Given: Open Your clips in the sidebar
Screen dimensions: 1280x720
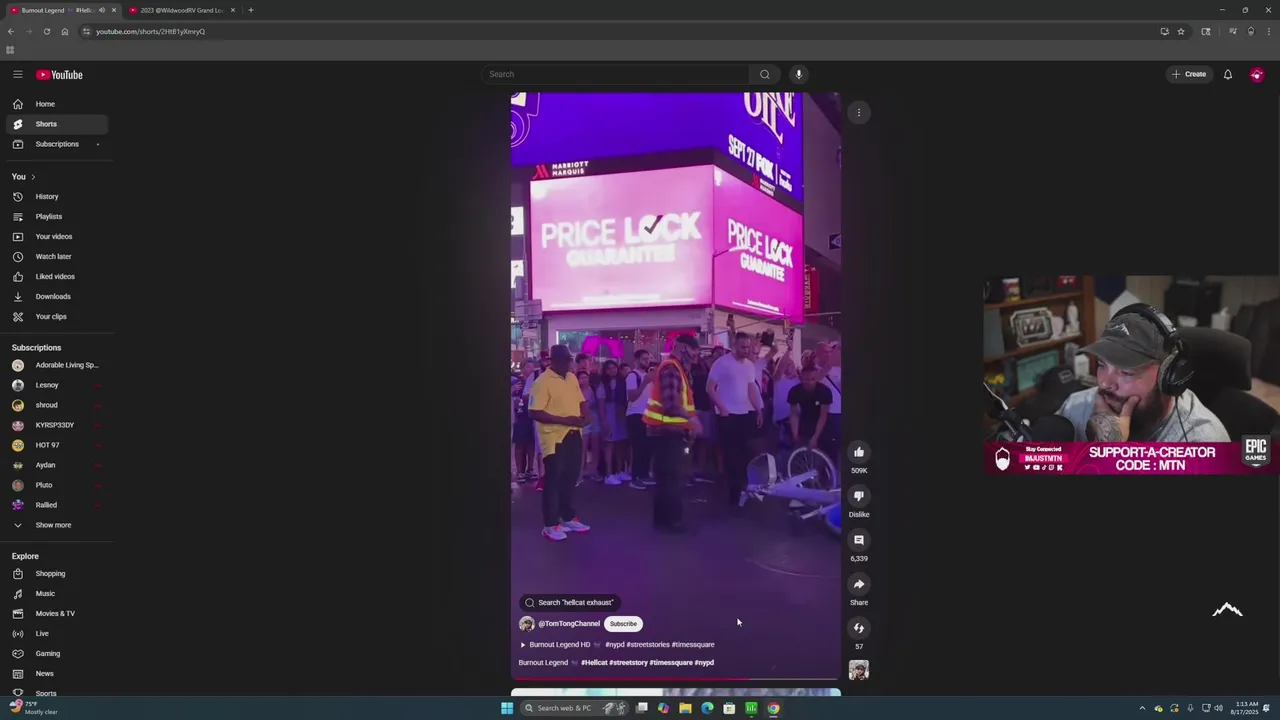Looking at the screenshot, I should click(55, 317).
